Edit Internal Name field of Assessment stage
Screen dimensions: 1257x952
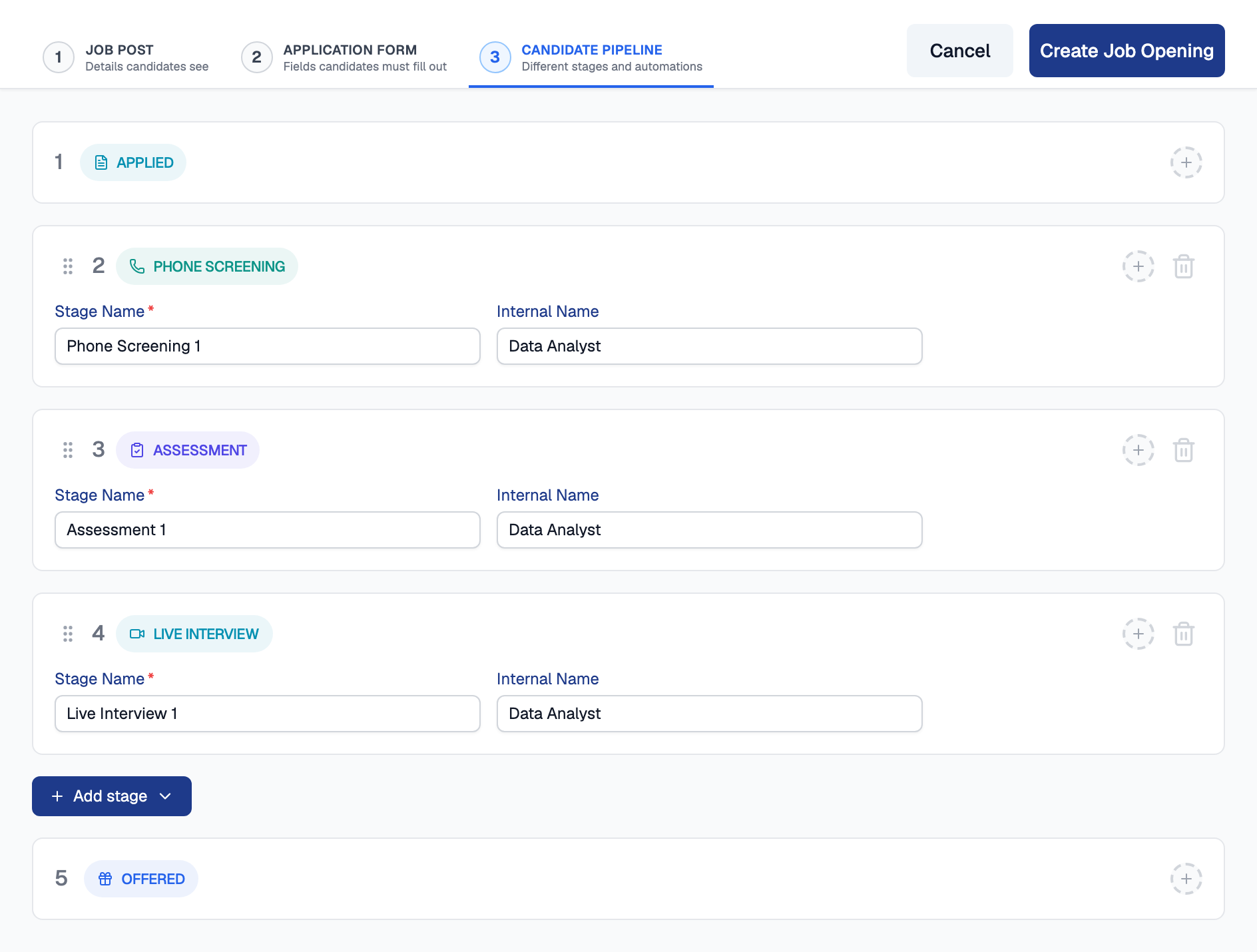coord(709,530)
